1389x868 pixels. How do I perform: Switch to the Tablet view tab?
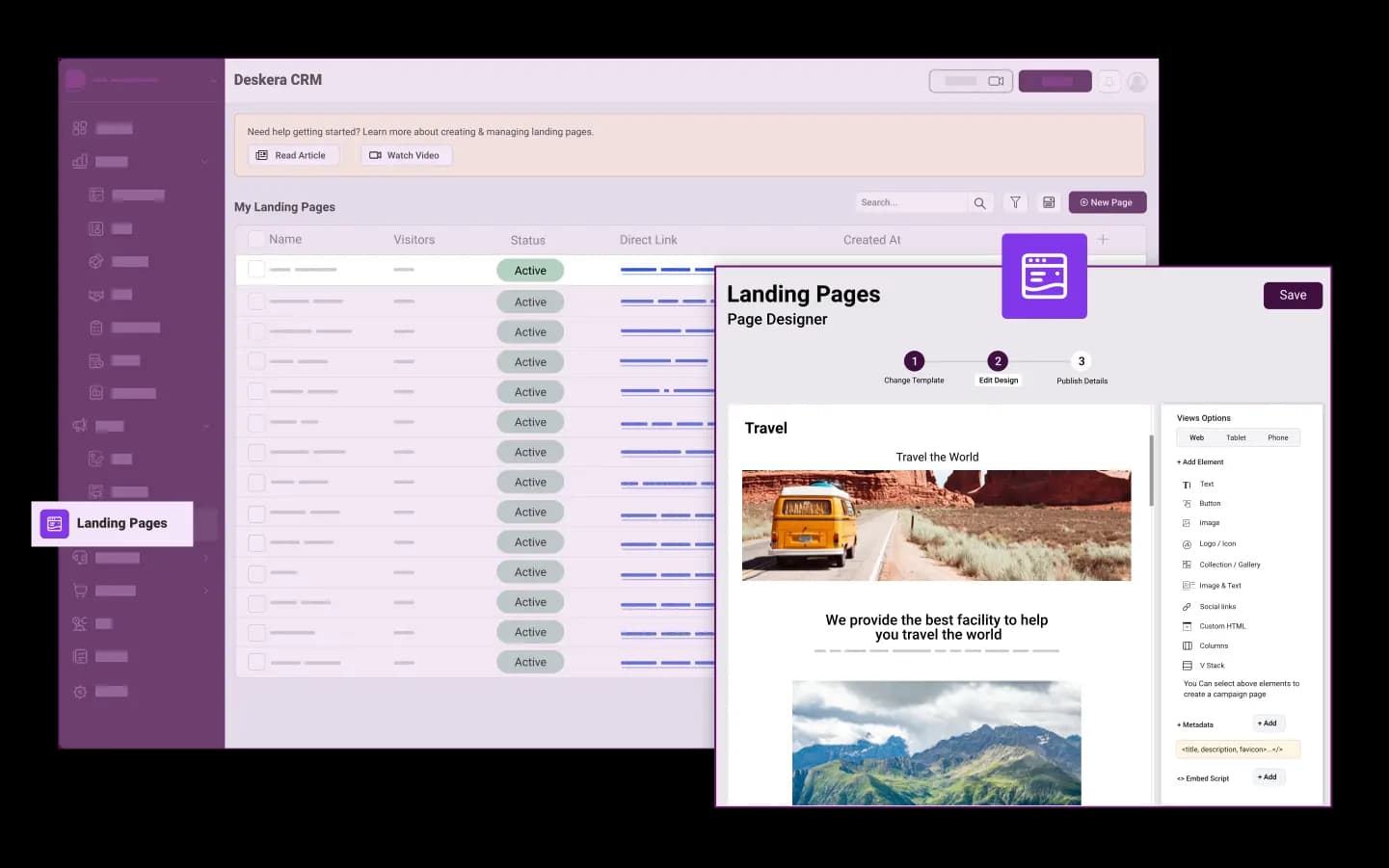[1236, 437]
